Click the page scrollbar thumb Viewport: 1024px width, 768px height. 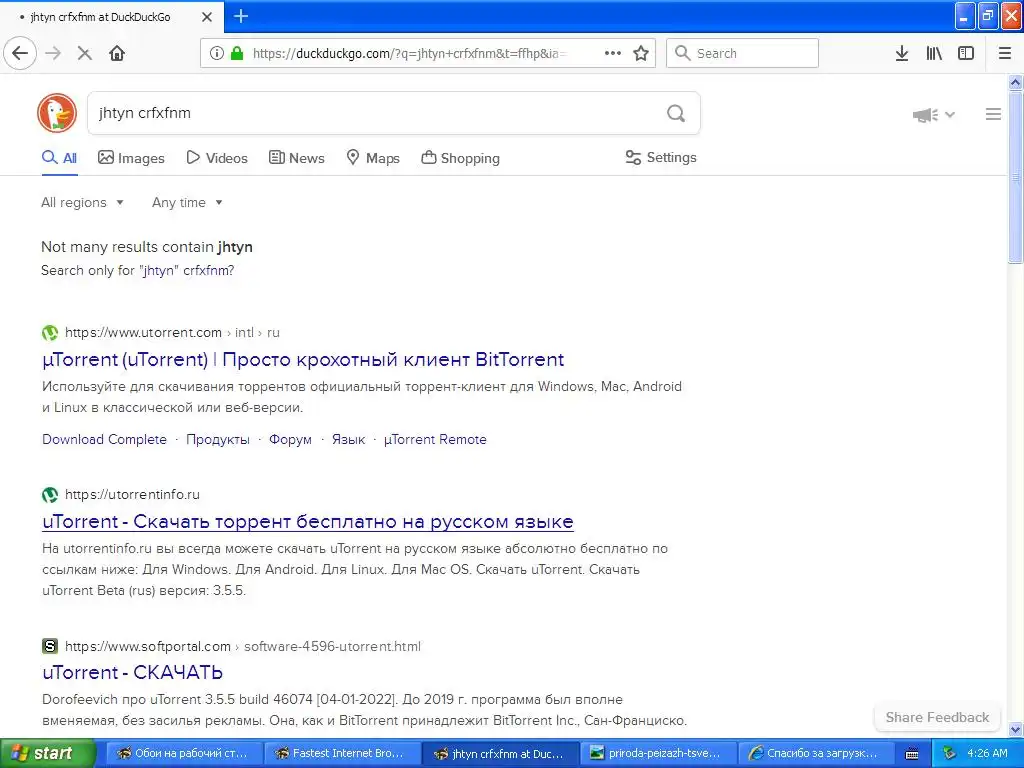pyautogui.click(x=1015, y=177)
